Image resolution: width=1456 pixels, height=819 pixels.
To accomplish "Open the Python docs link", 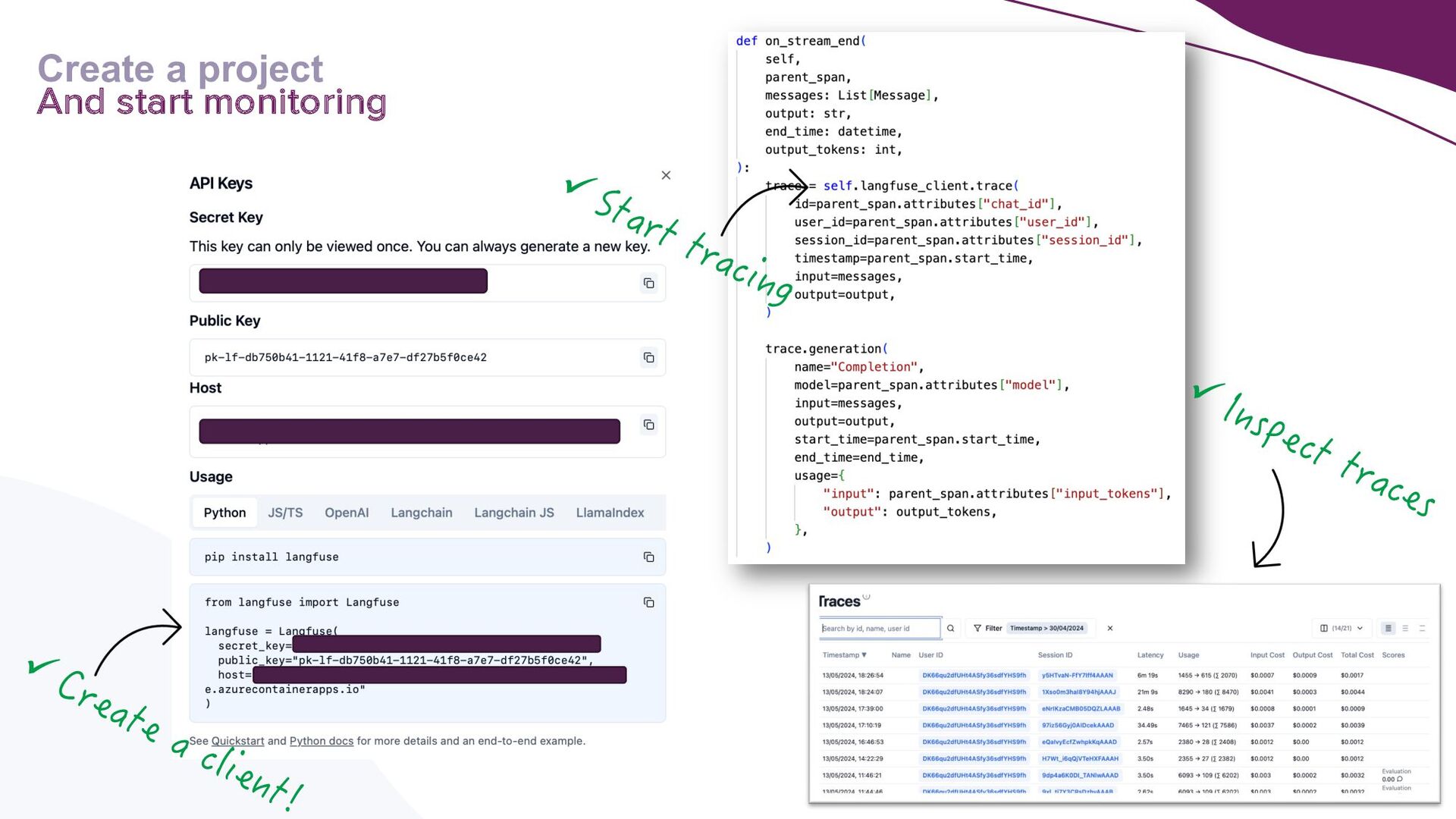I will click(322, 741).
